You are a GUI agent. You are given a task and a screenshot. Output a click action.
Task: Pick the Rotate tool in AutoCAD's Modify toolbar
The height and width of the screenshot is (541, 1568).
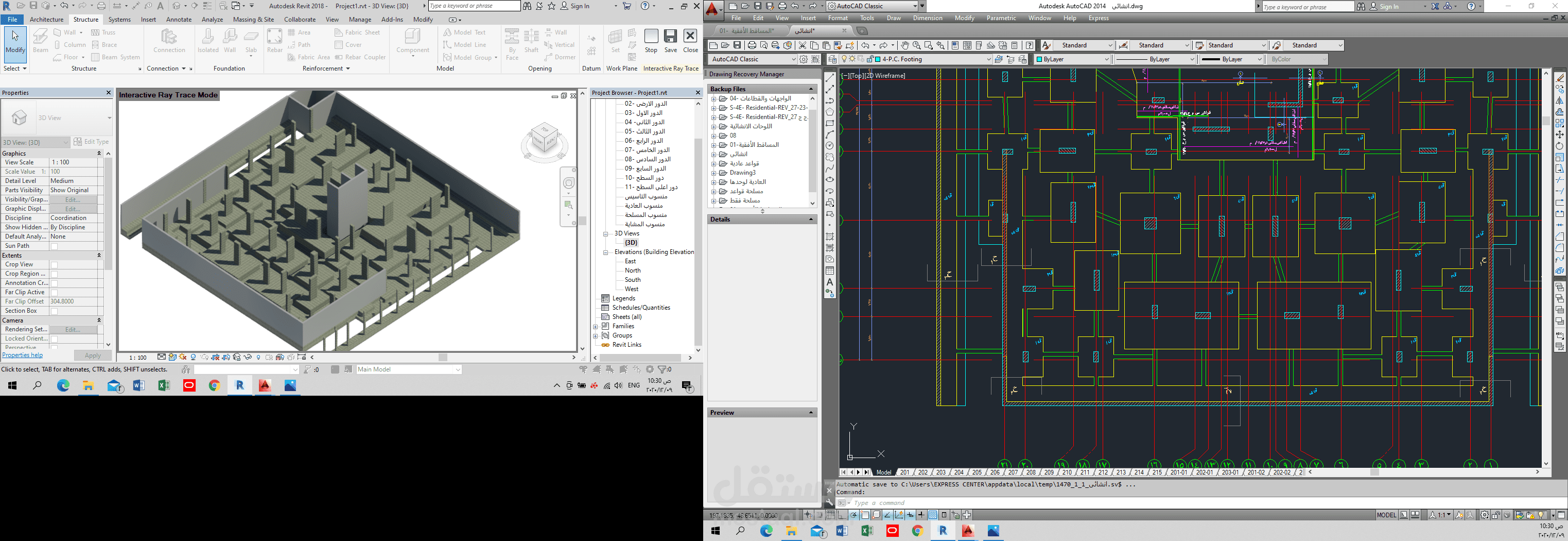point(1559,146)
